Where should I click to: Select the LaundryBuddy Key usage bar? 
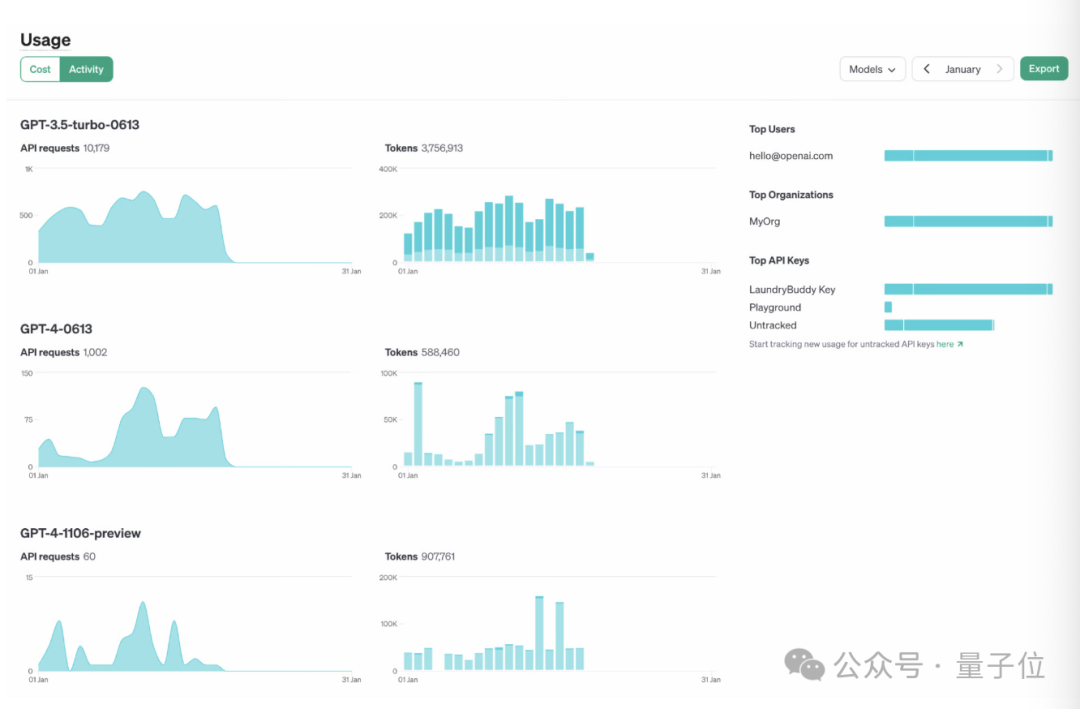point(968,289)
